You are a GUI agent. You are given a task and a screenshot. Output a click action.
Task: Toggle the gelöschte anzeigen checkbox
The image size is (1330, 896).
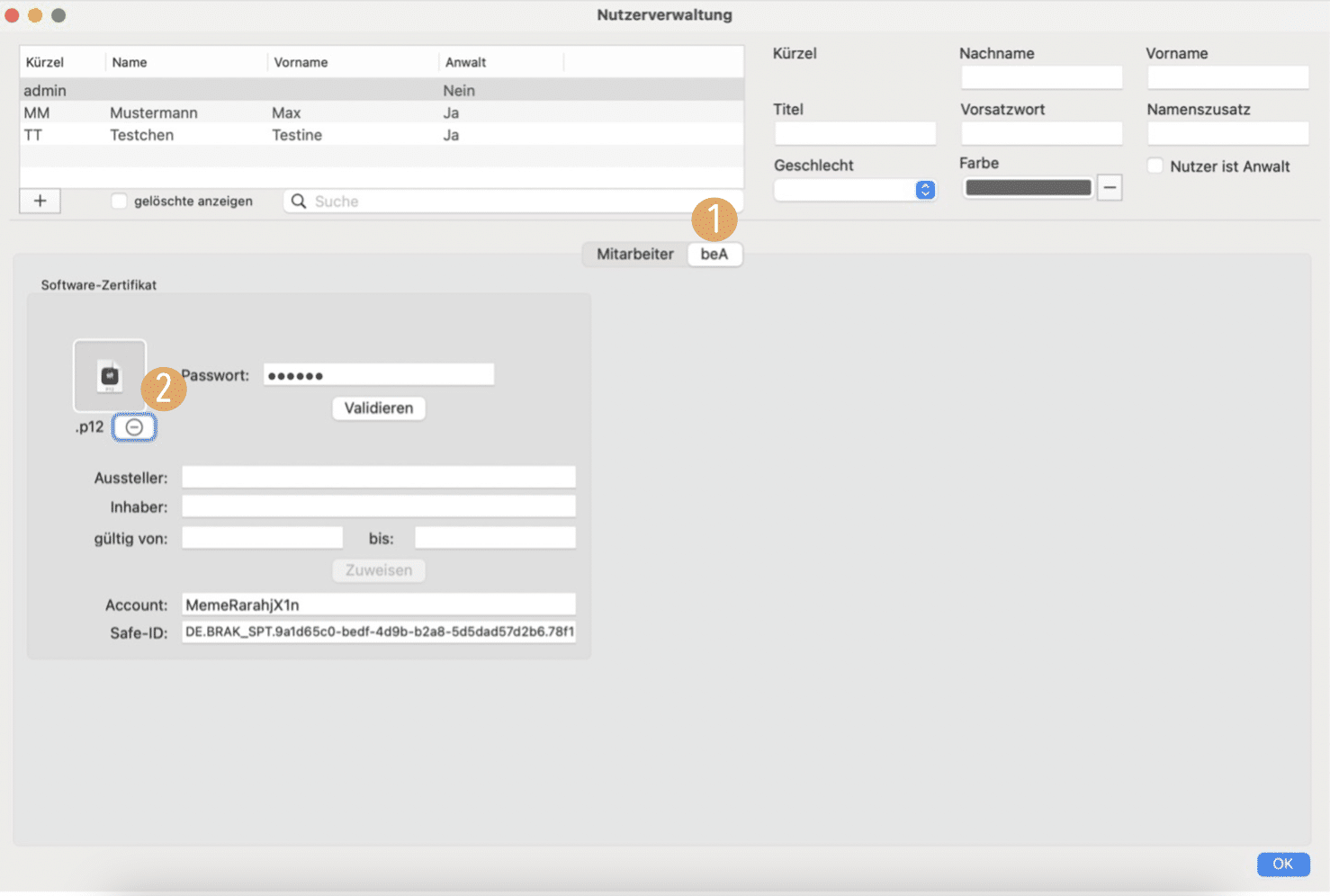(x=119, y=201)
